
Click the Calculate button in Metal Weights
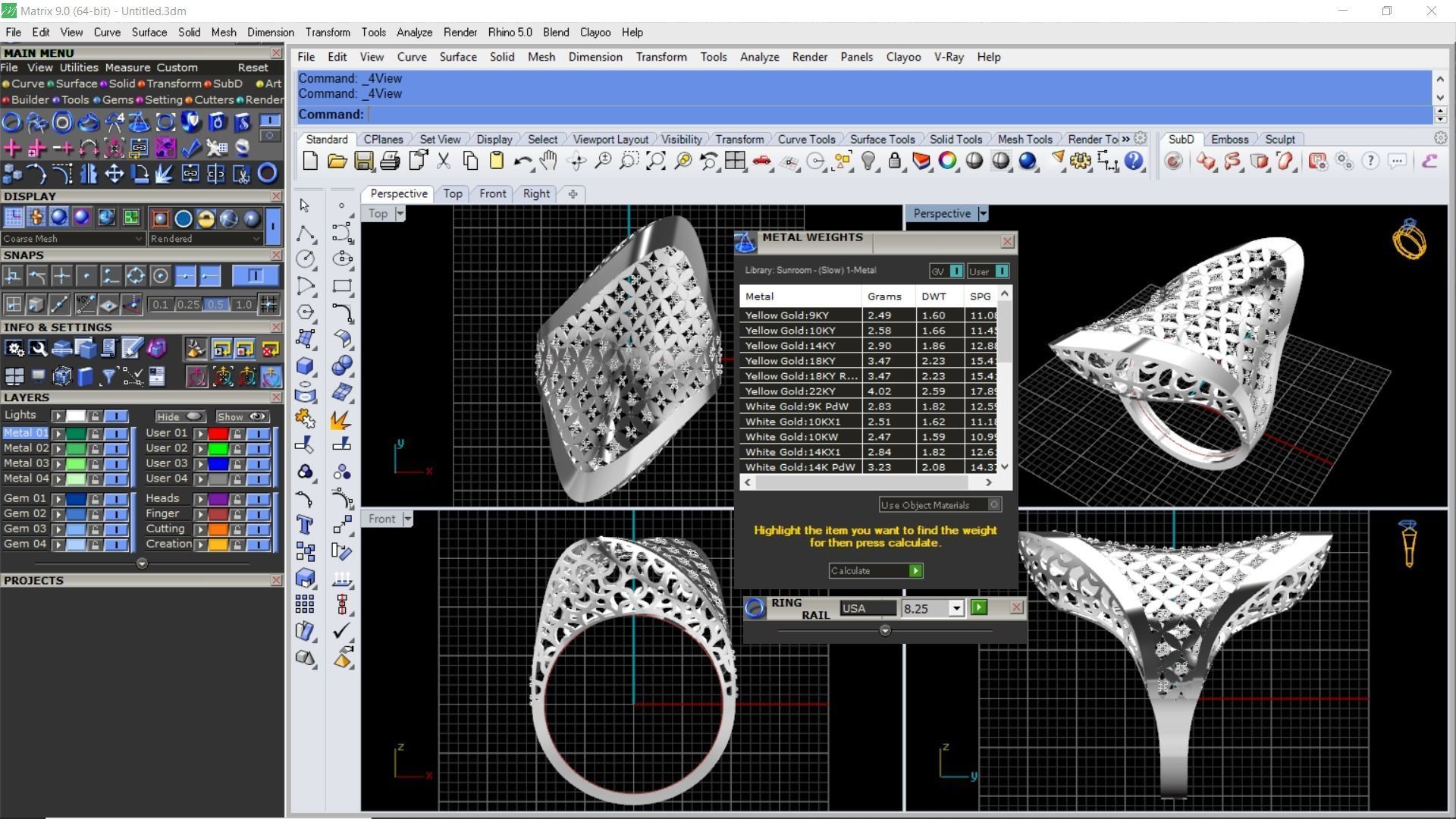[875, 570]
